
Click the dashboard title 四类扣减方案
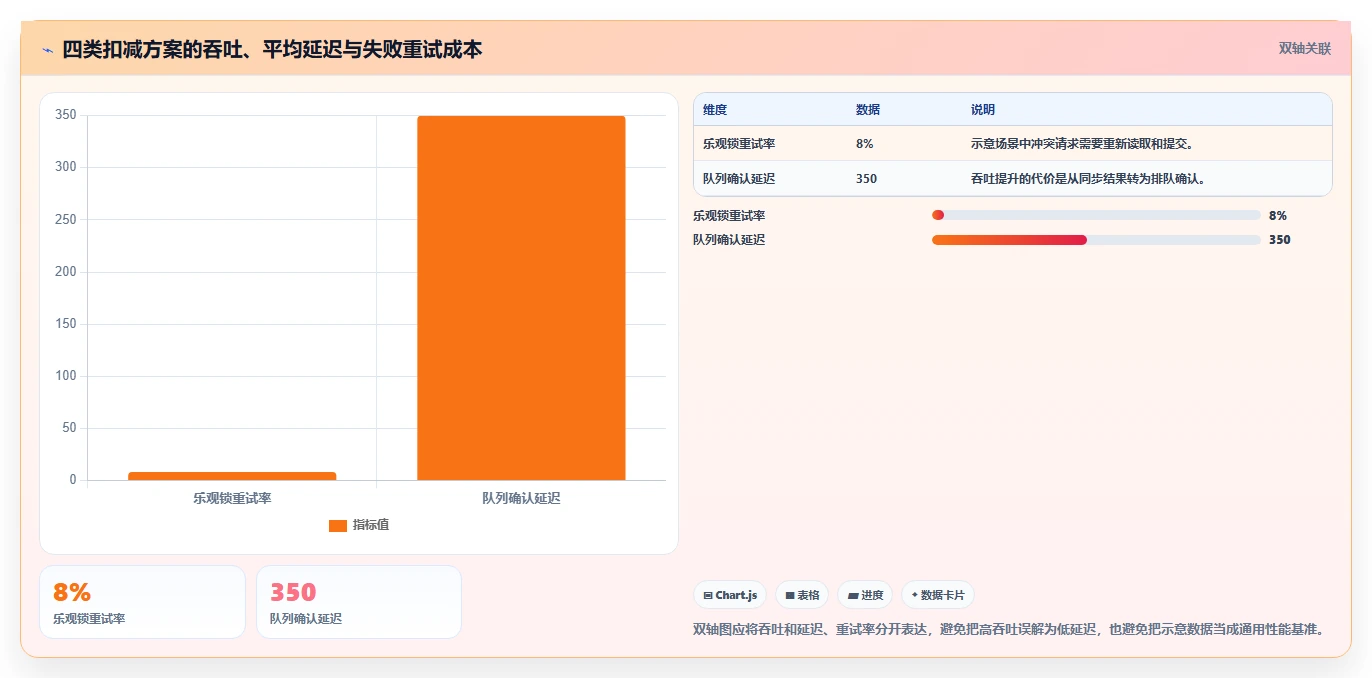click(x=272, y=50)
